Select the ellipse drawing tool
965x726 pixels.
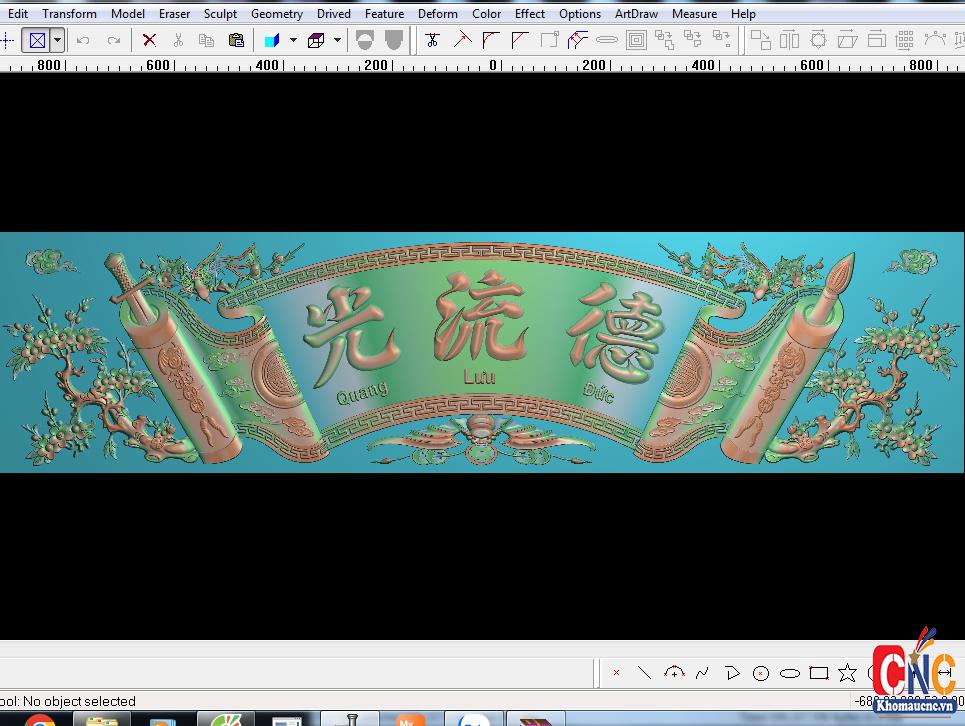[x=790, y=673]
